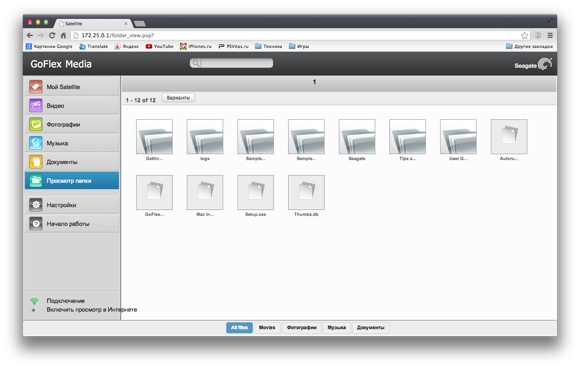Open the Варианты options dropdown

pos(178,98)
